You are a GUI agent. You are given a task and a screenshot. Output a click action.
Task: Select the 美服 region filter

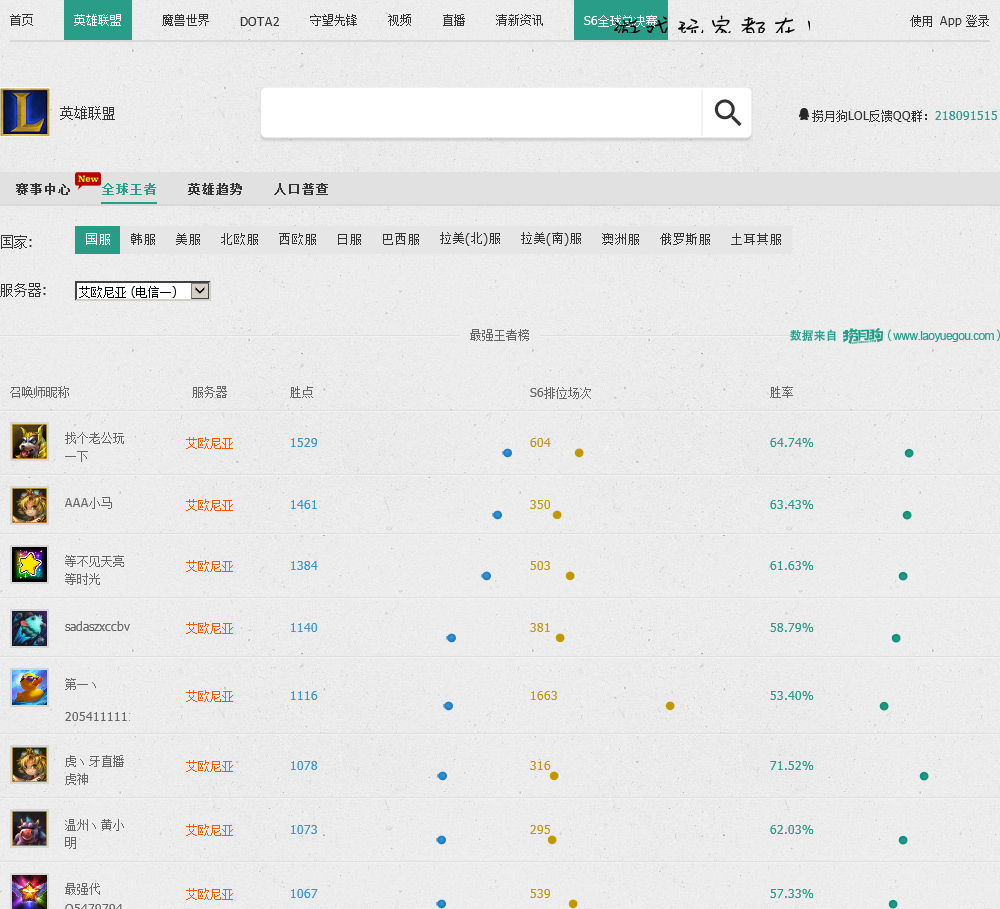click(x=188, y=240)
